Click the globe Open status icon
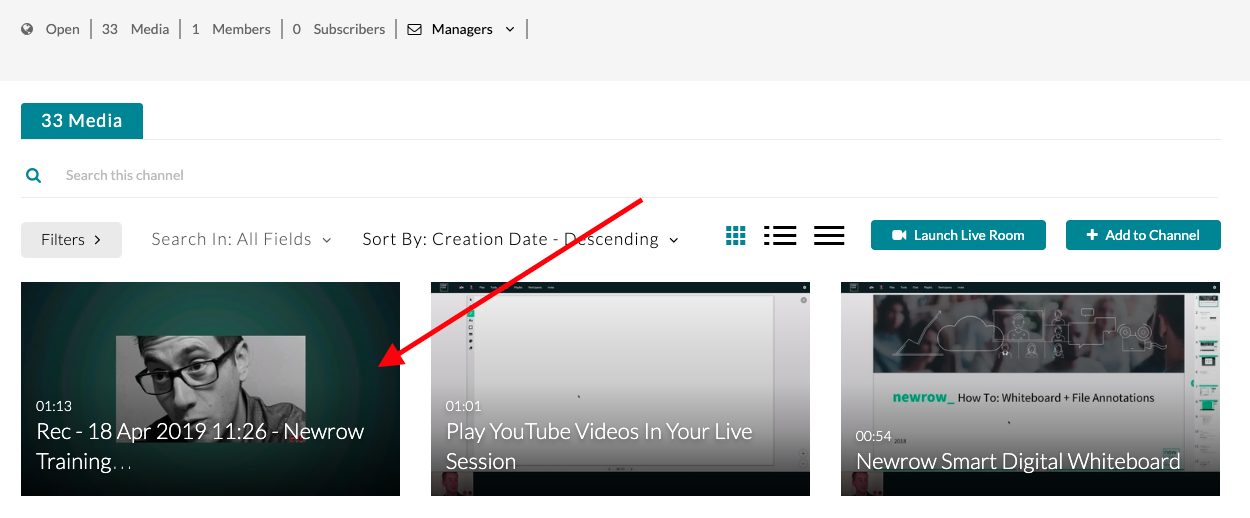 [28, 29]
